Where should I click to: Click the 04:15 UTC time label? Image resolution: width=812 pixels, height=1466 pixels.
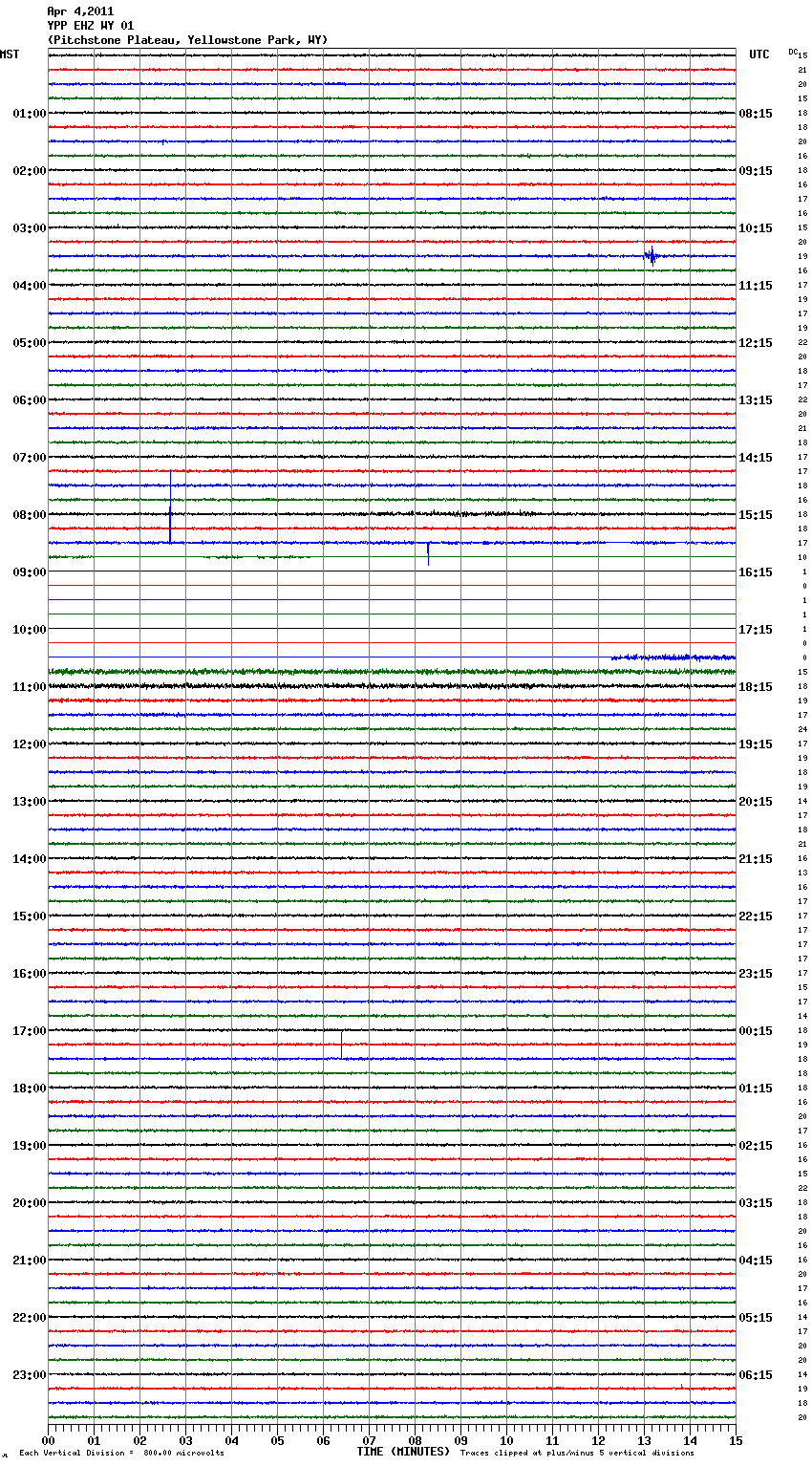[756, 1261]
